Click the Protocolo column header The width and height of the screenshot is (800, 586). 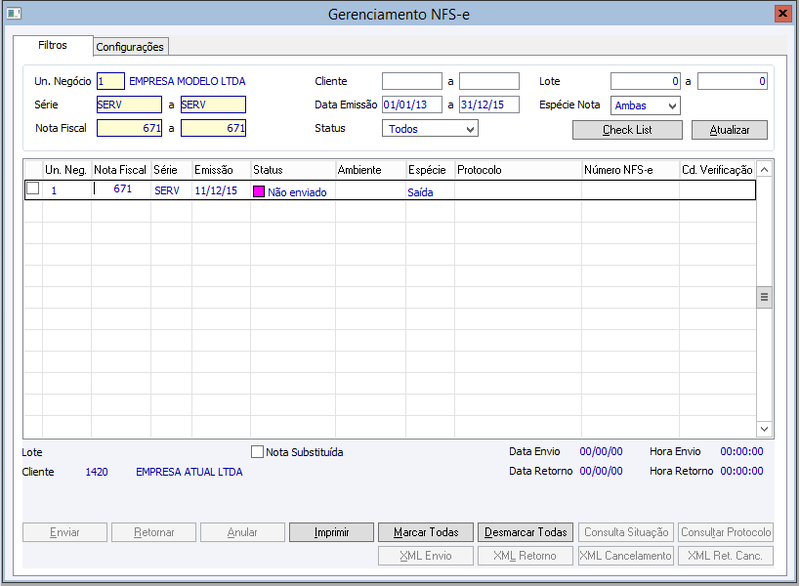pyautogui.click(x=518, y=170)
